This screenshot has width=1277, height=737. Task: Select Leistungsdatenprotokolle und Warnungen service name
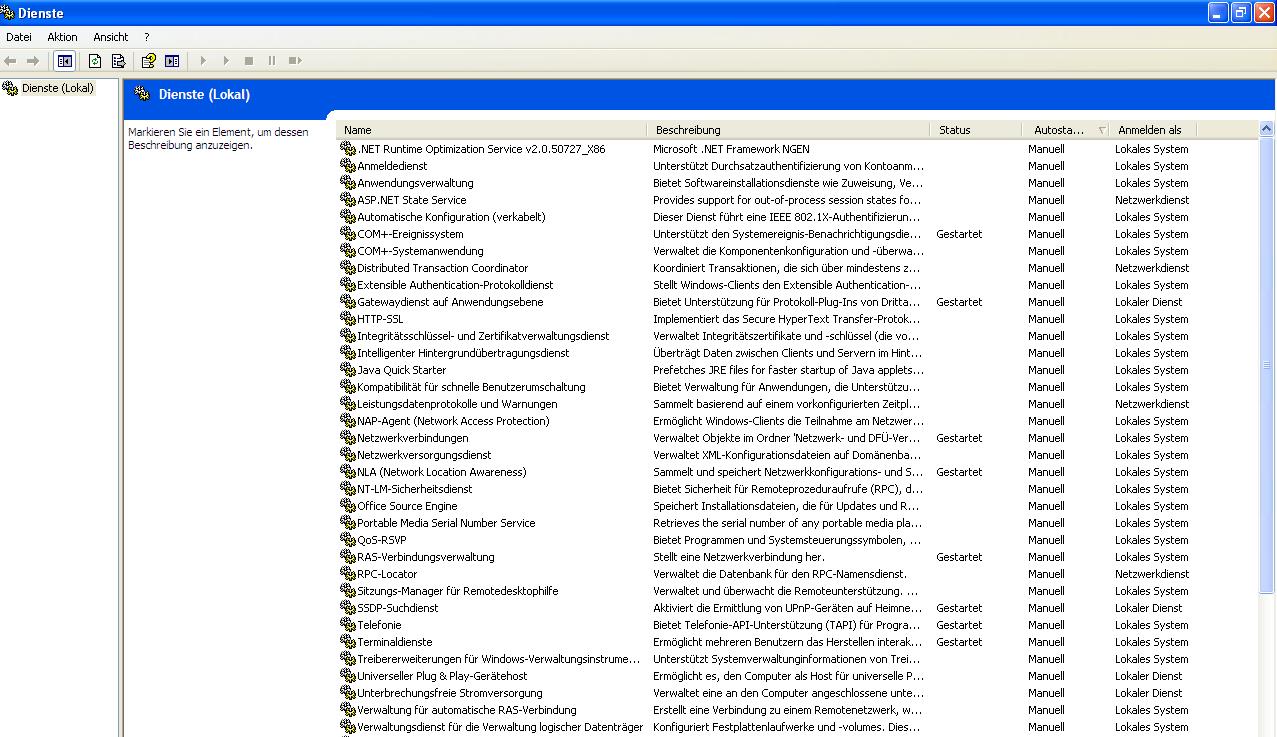[x=457, y=404]
